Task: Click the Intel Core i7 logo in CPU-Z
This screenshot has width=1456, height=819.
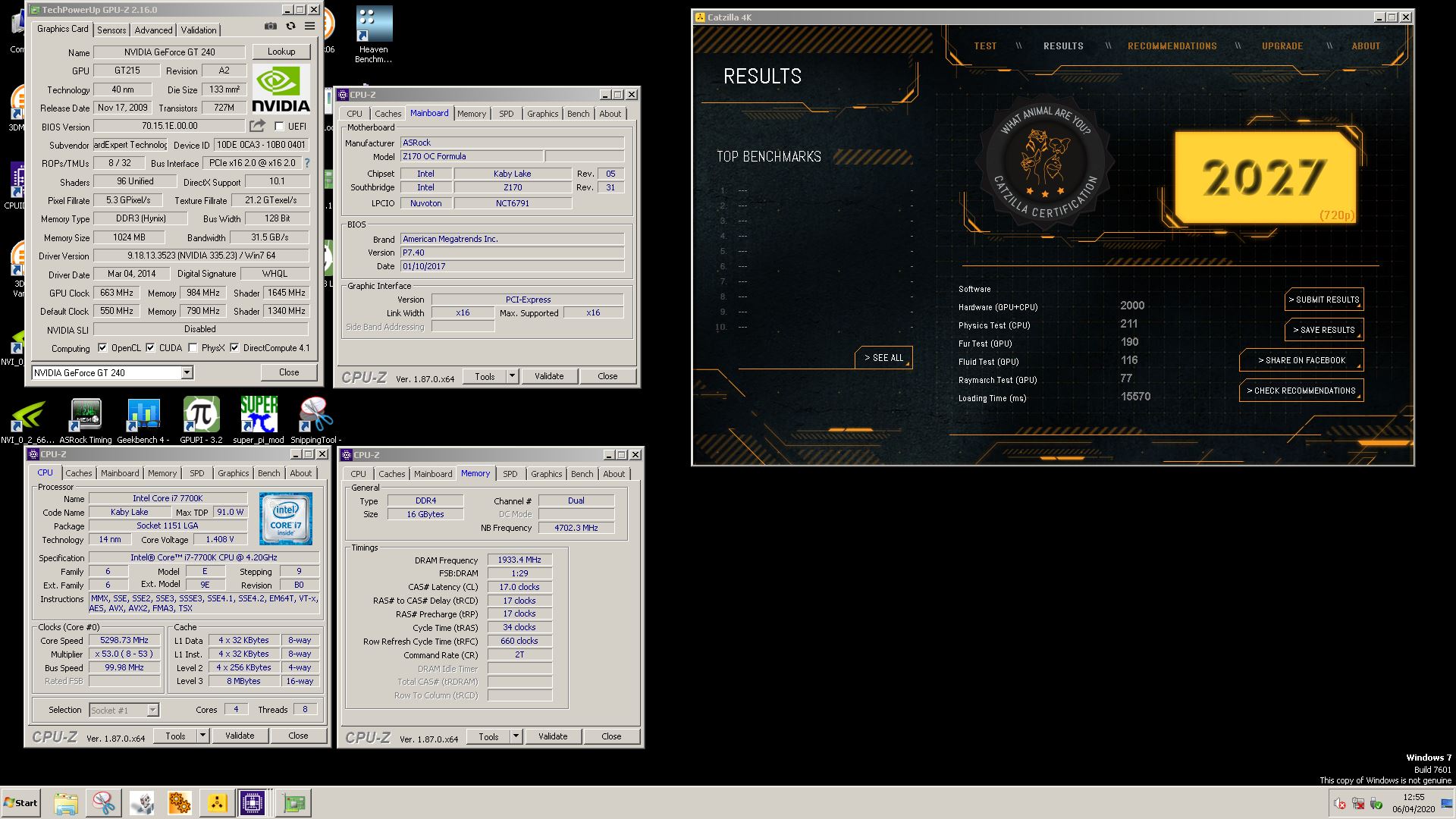Action: (285, 519)
